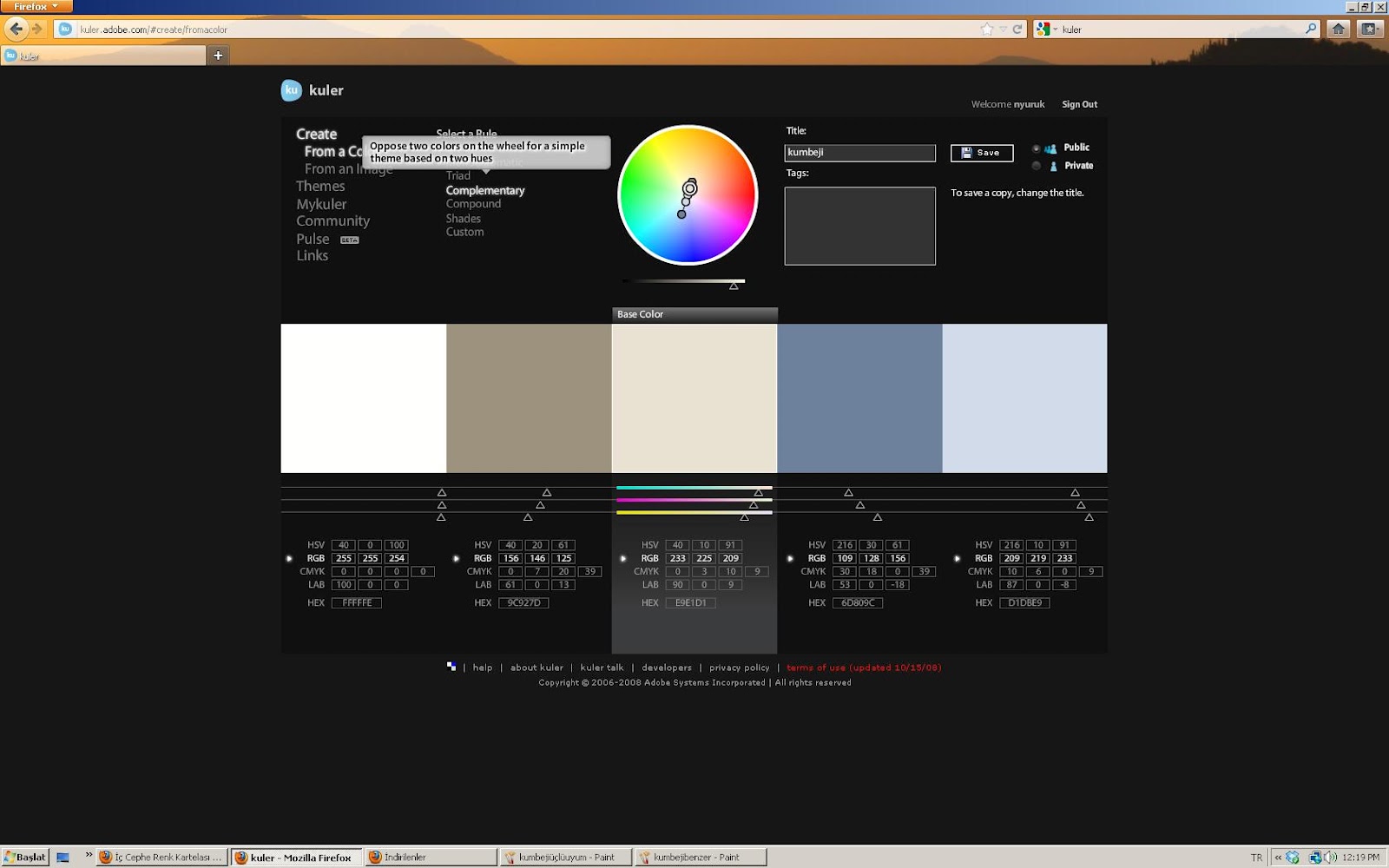Open the Başlat start button
The height and width of the screenshot is (868, 1389).
tap(25, 857)
